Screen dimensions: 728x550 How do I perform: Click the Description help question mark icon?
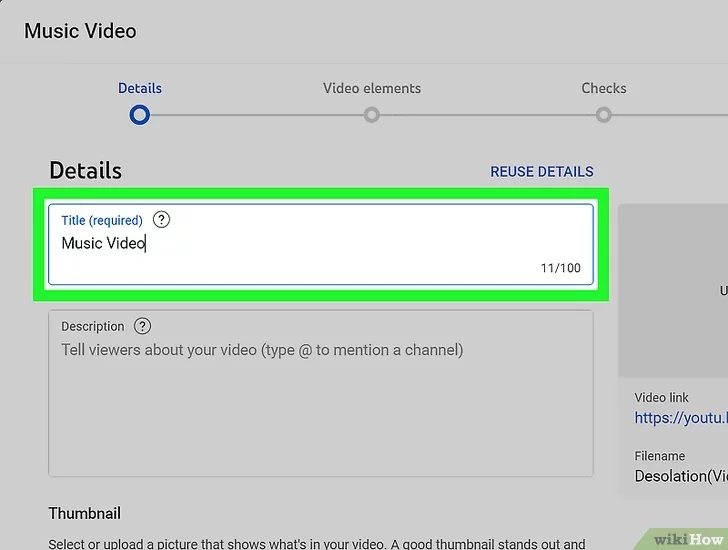coord(143,326)
